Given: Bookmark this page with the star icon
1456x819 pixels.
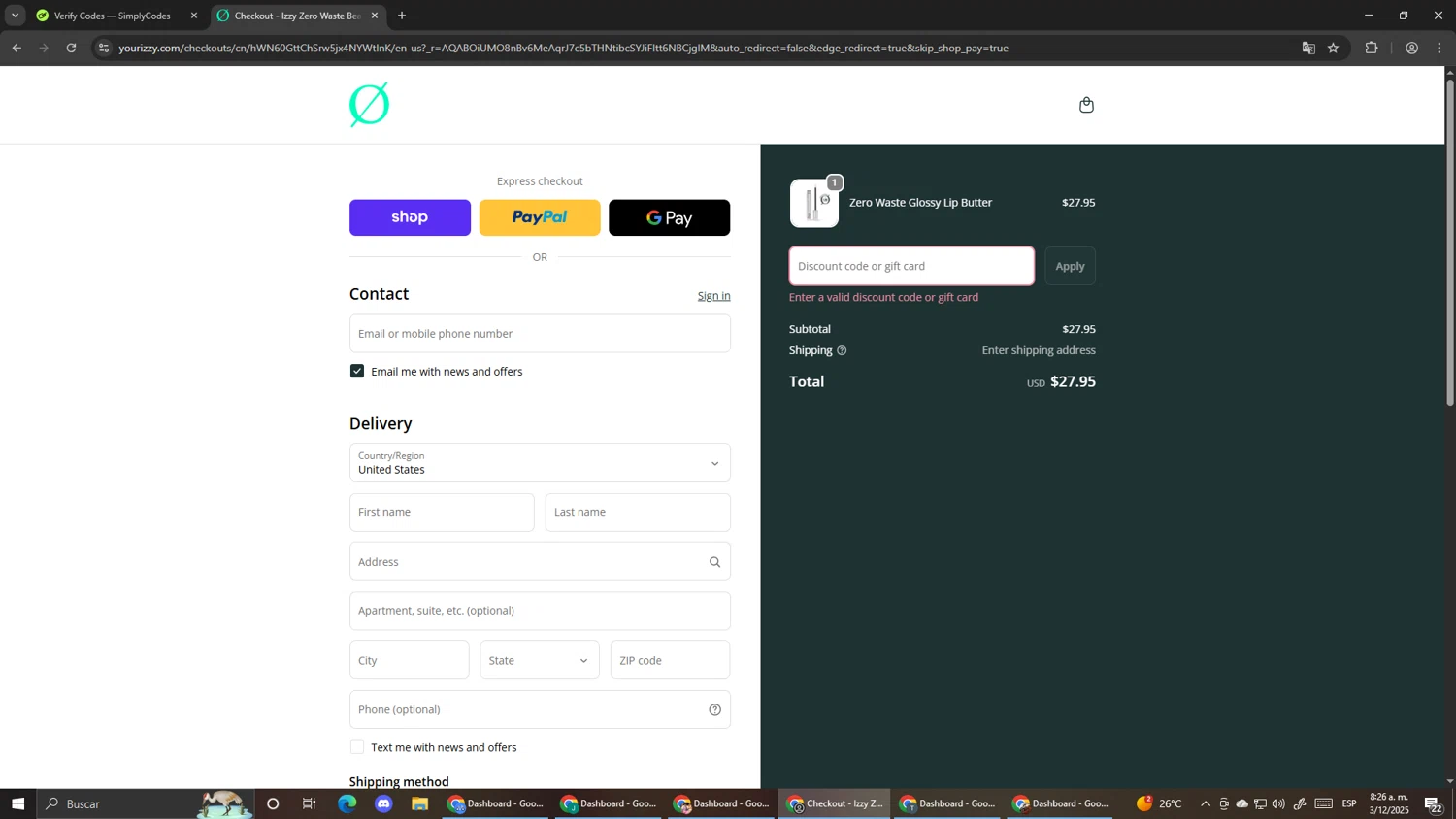Looking at the screenshot, I should coord(1333,48).
